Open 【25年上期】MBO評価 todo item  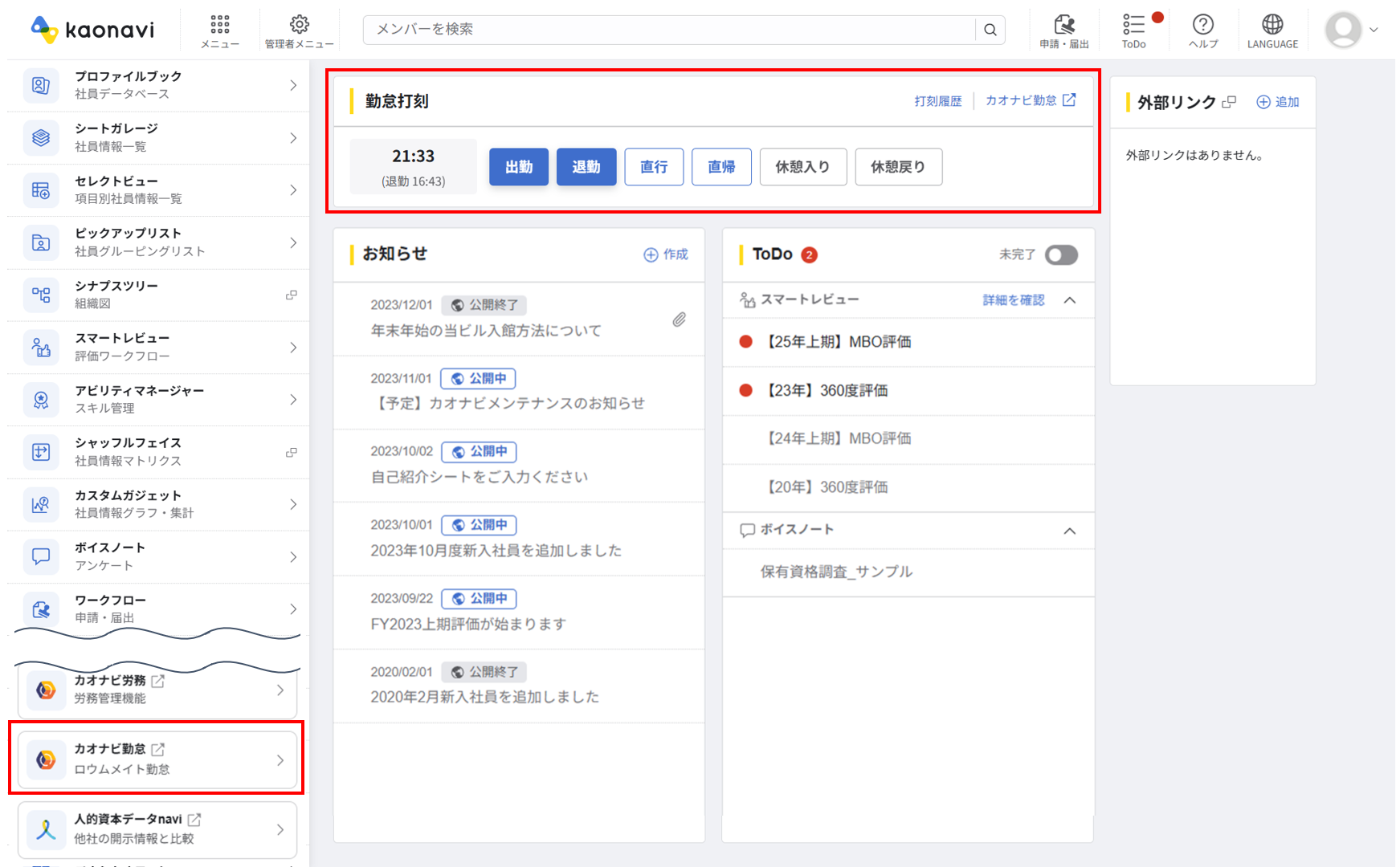tap(839, 342)
